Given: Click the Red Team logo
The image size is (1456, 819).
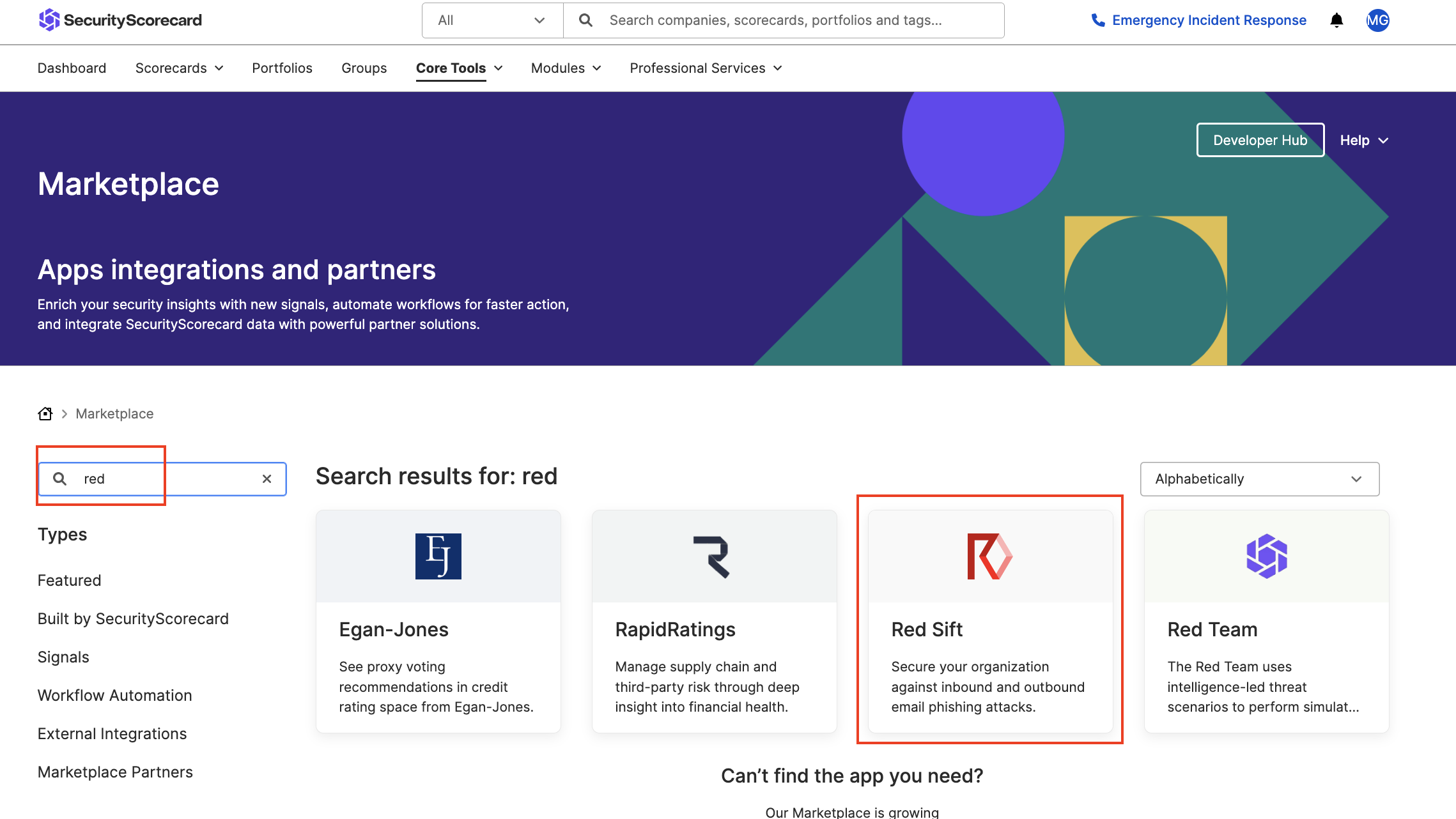Looking at the screenshot, I should click(1266, 556).
